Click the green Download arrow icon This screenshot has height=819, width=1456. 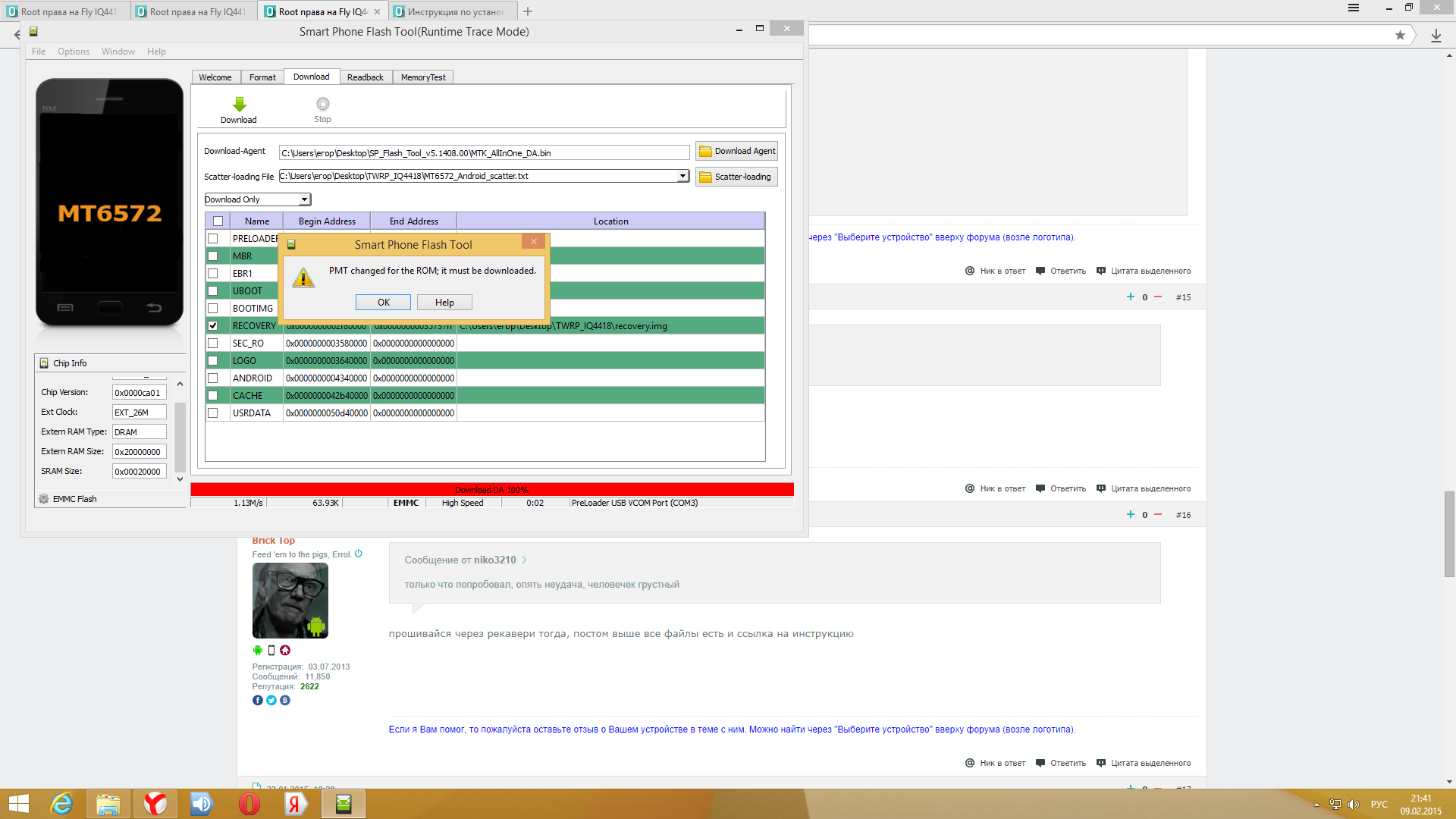pos(239,105)
